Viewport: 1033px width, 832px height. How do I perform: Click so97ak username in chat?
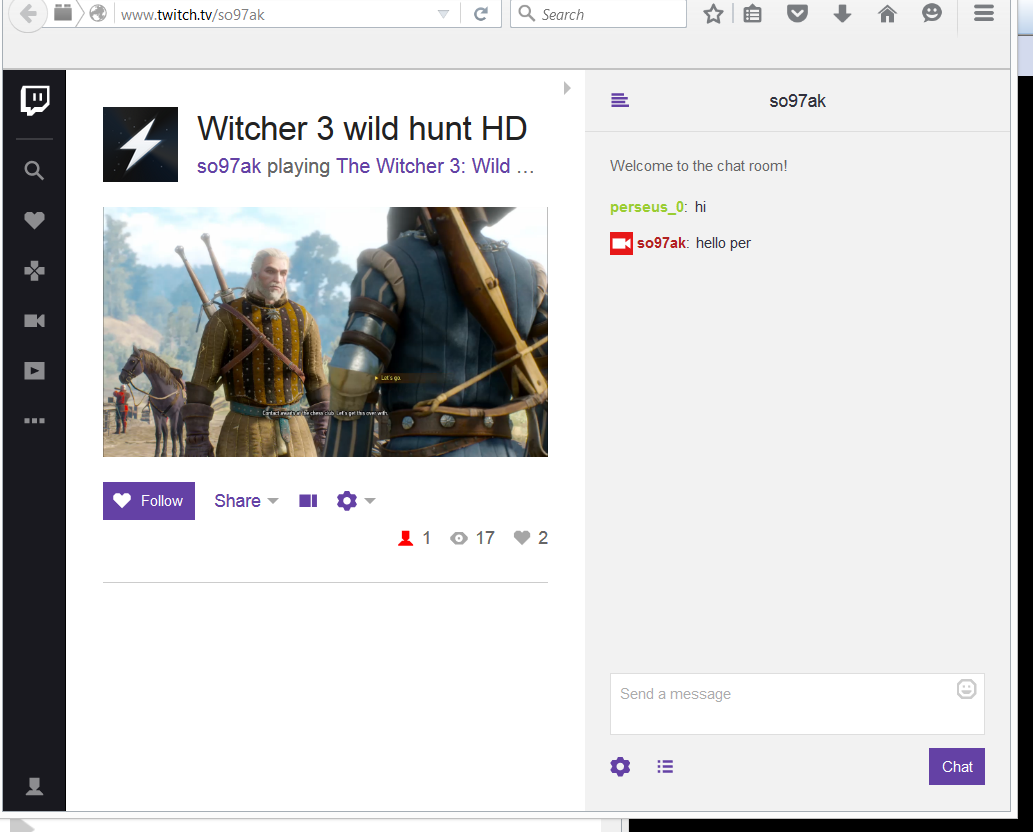click(x=661, y=243)
